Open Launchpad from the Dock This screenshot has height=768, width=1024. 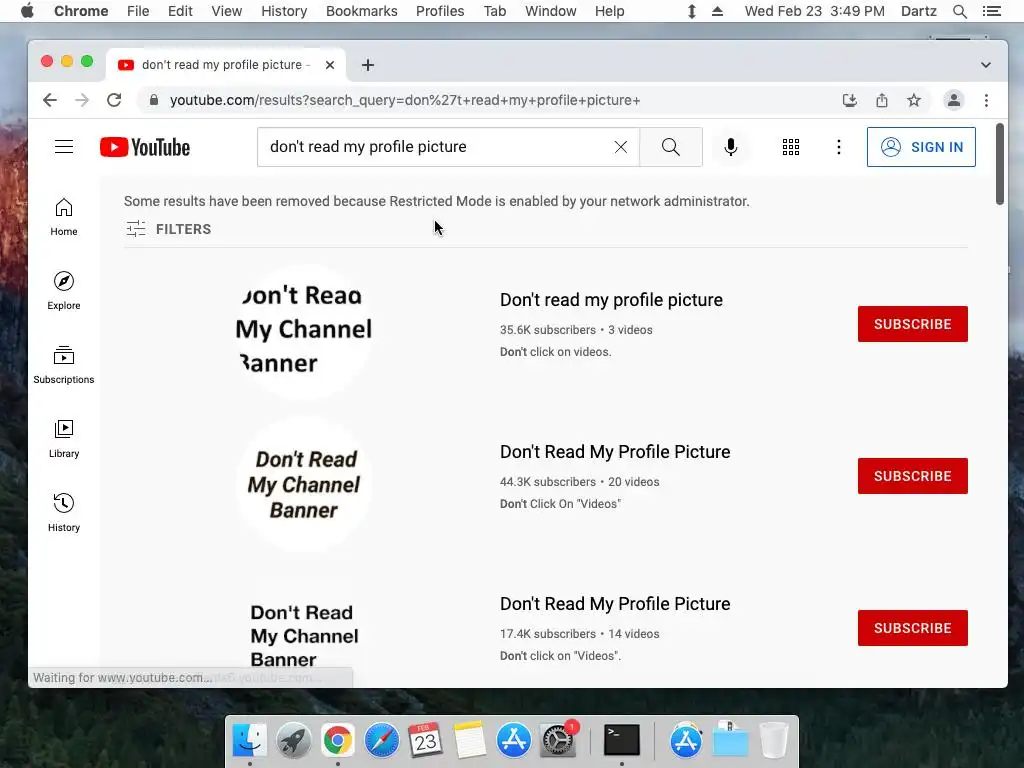293,740
